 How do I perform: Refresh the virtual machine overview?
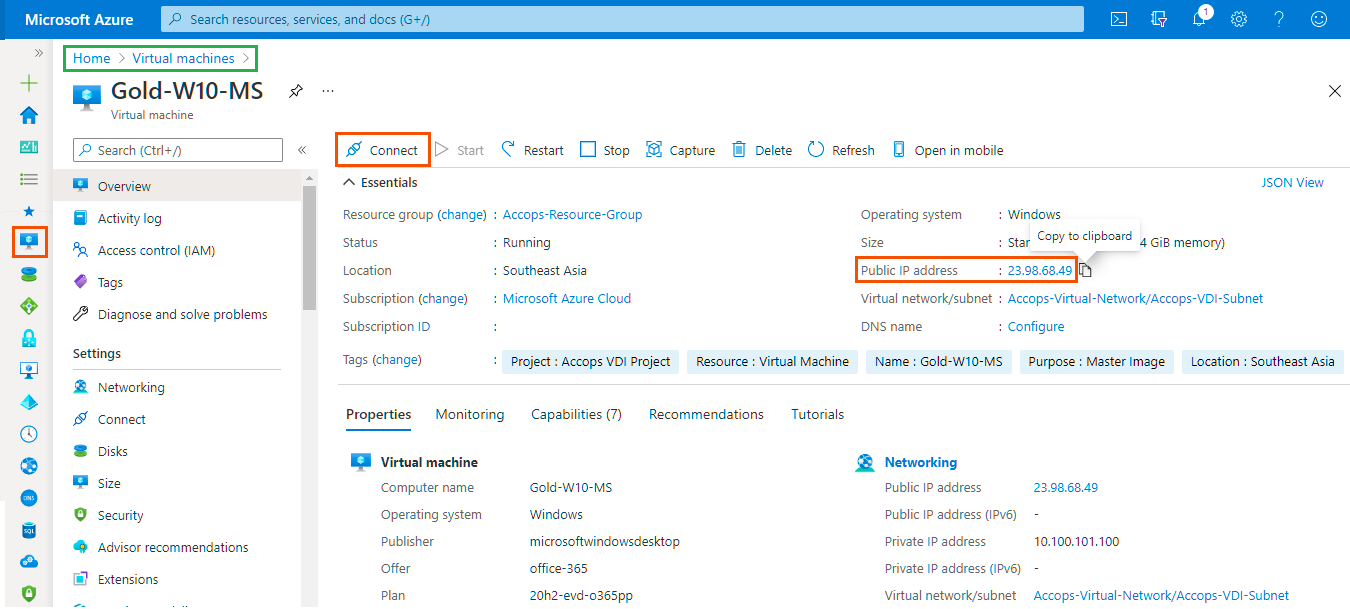(x=841, y=150)
